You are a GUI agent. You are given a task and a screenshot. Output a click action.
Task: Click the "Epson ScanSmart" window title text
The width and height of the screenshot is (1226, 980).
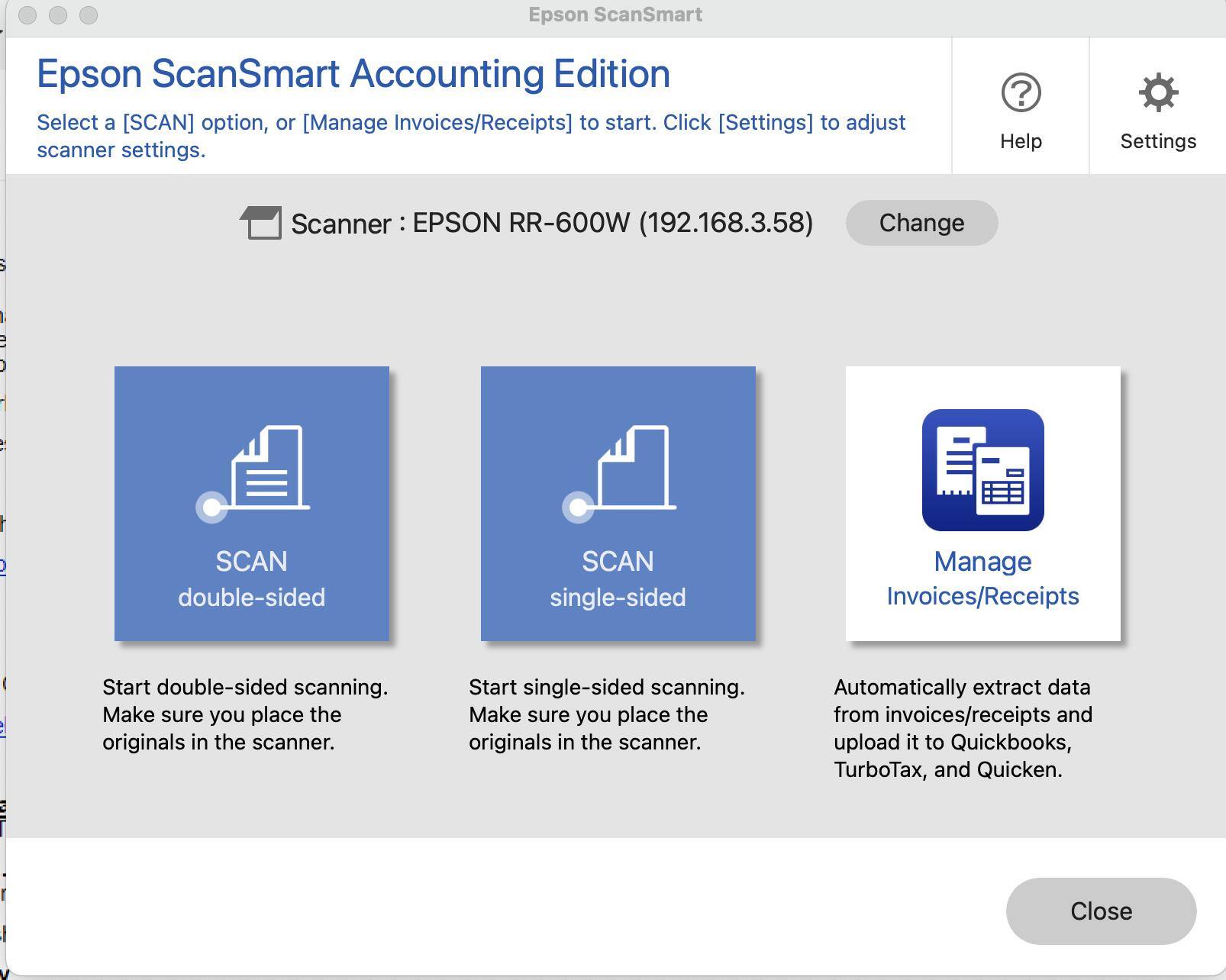tap(615, 15)
